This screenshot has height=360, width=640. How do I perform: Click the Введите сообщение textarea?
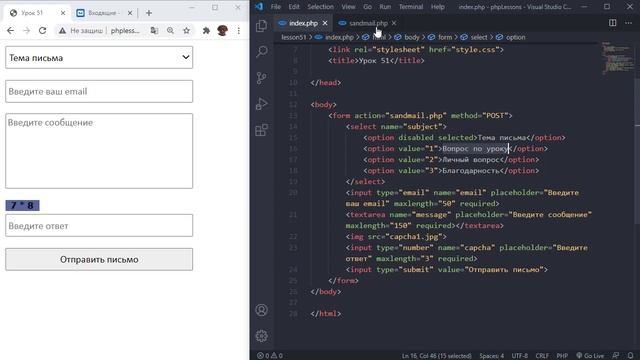(x=99, y=151)
